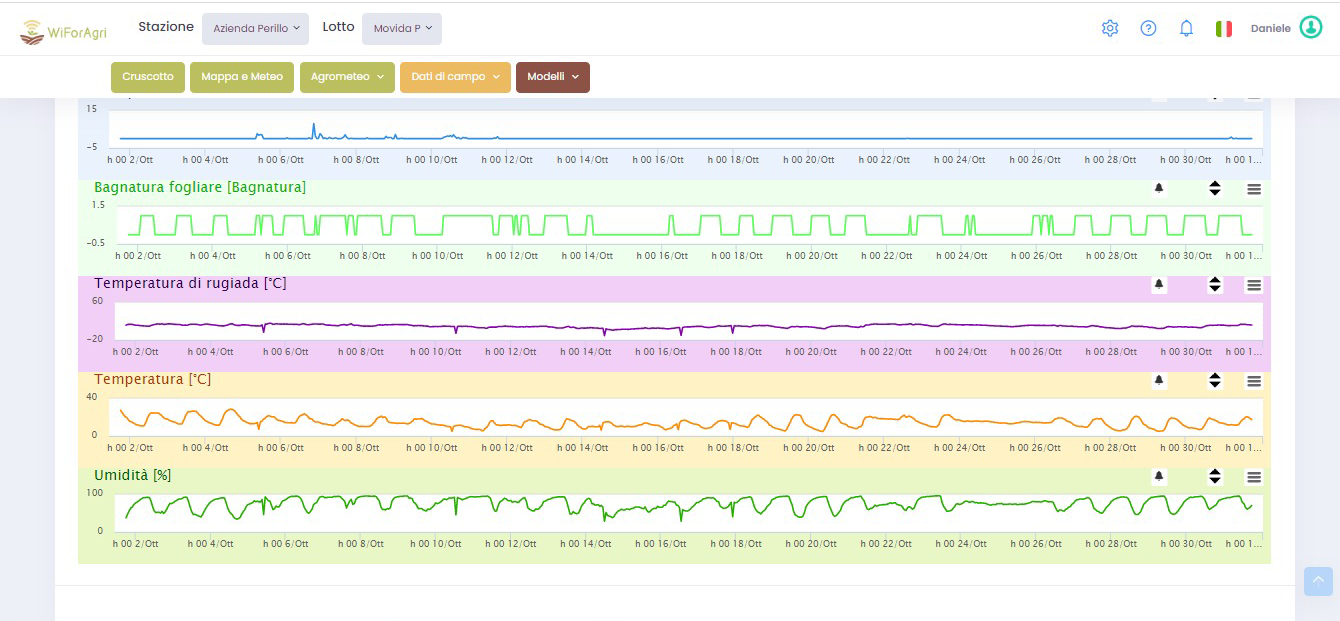Open the settings gear icon
1340x621 pixels.
click(x=1109, y=28)
